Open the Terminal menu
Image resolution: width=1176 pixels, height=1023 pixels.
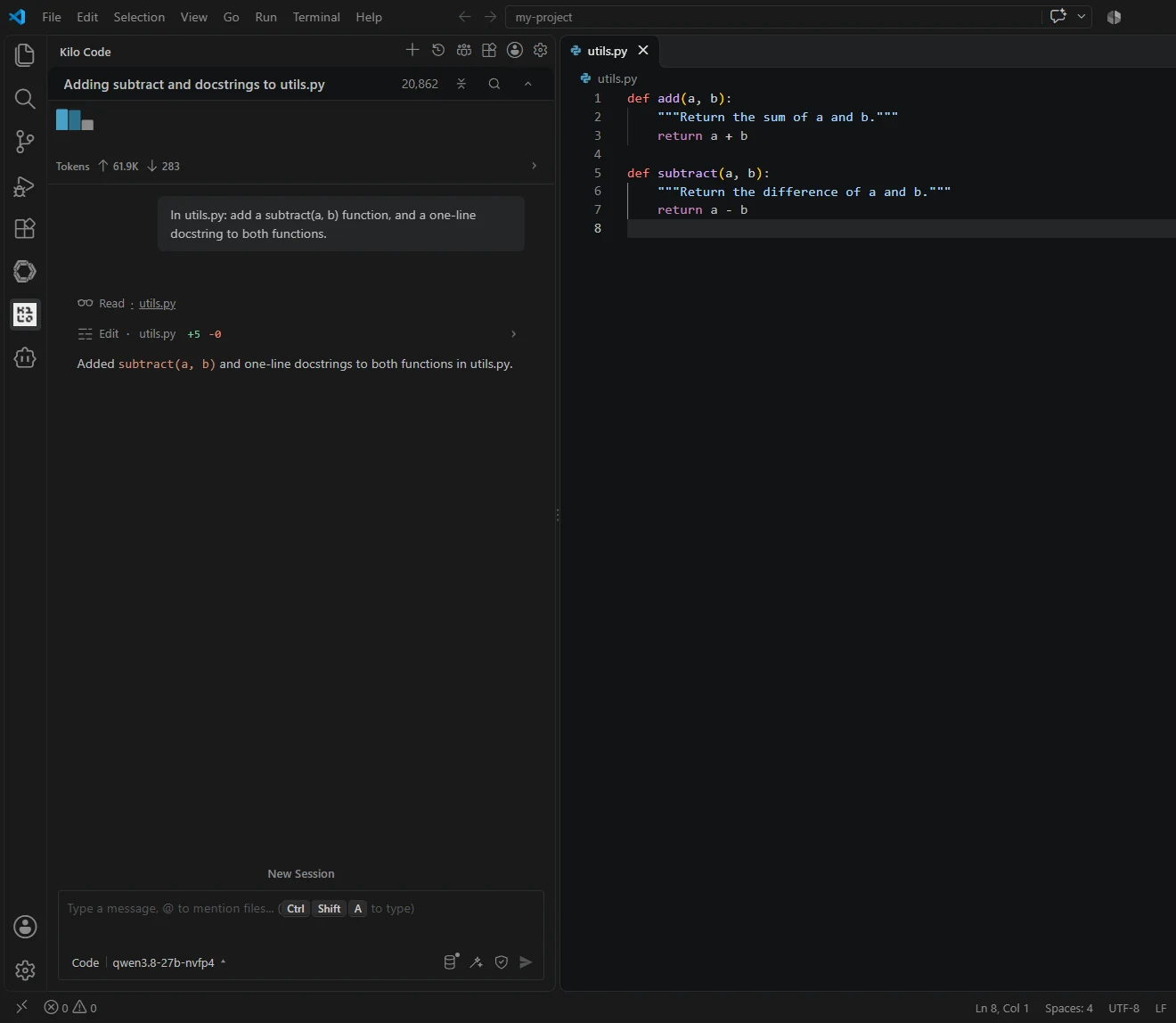[x=316, y=17]
